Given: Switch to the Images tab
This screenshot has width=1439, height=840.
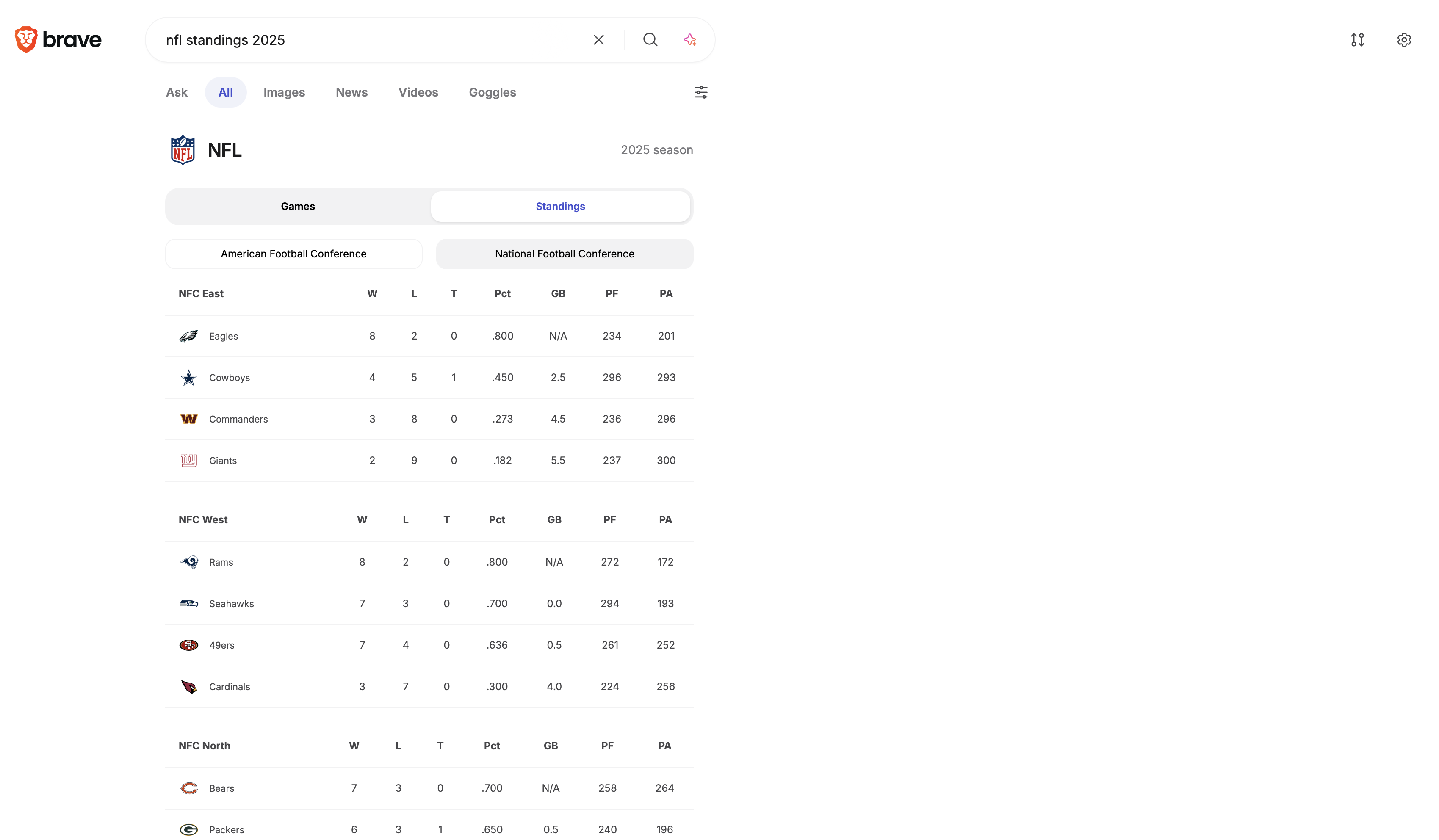Looking at the screenshot, I should (284, 92).
